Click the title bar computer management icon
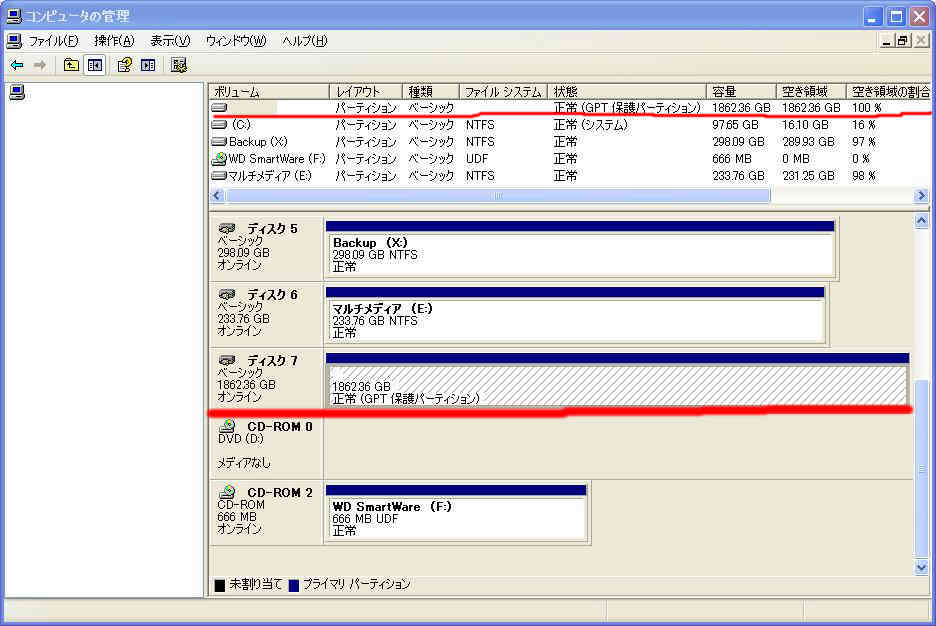The height and width of the screenshot is (626, 936). coord(13,16)
